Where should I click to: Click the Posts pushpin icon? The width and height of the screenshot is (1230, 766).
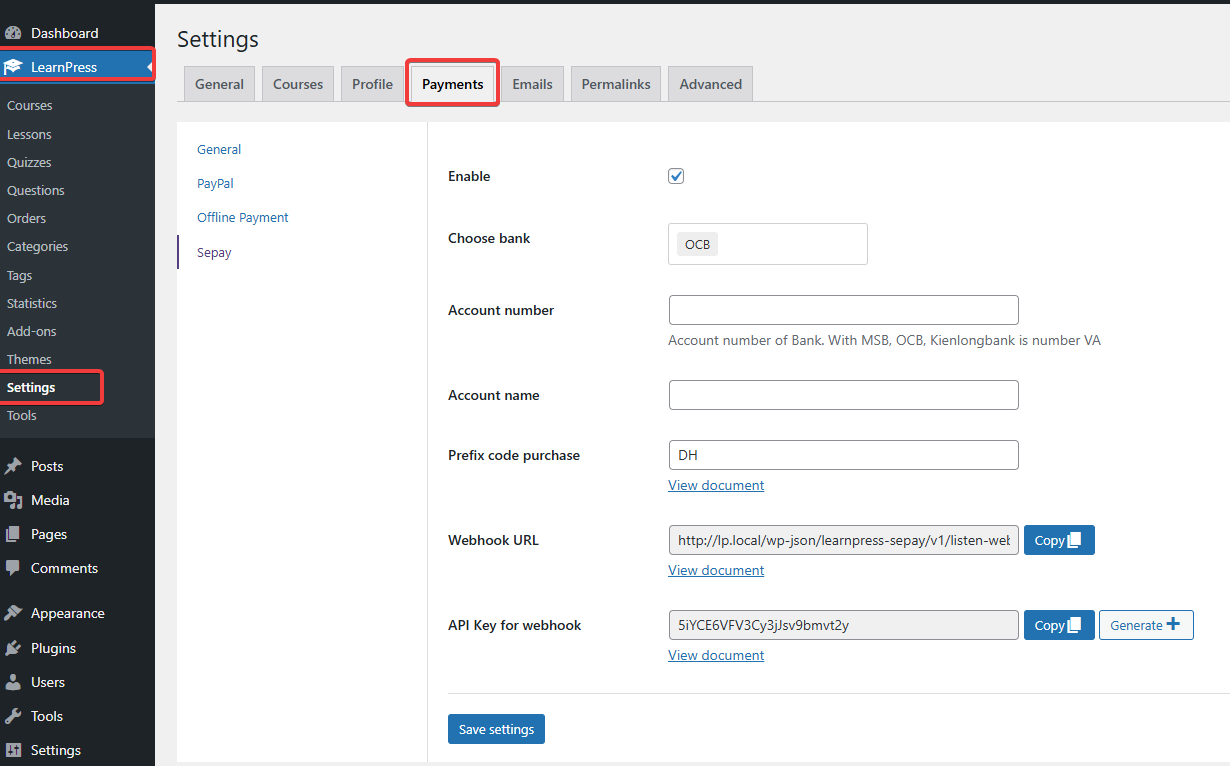pyautogui.click(x=13, y=466)
